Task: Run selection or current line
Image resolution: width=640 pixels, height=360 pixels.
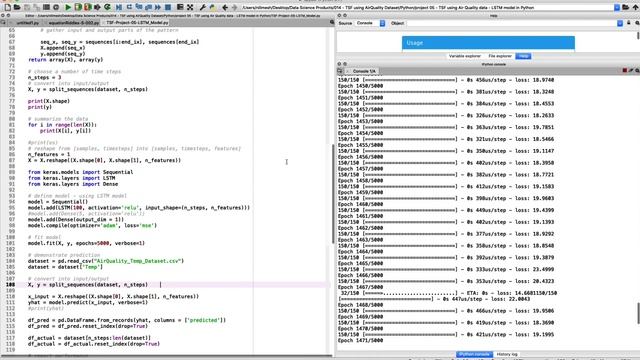Action: (x=97, y=7)
